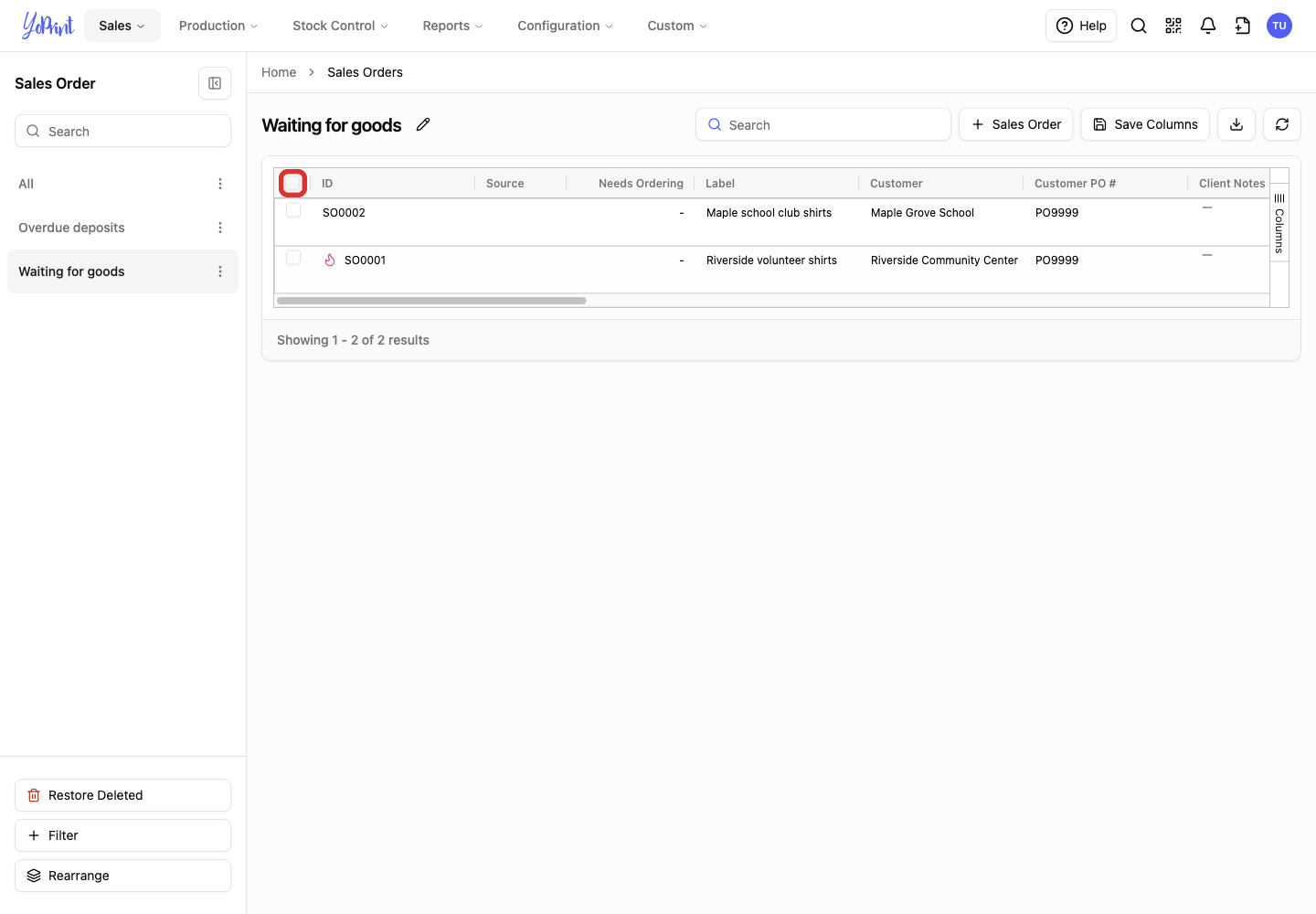Click the YoPrint logo
Viewport: 1316px width, 914px height.
point(48,26)
